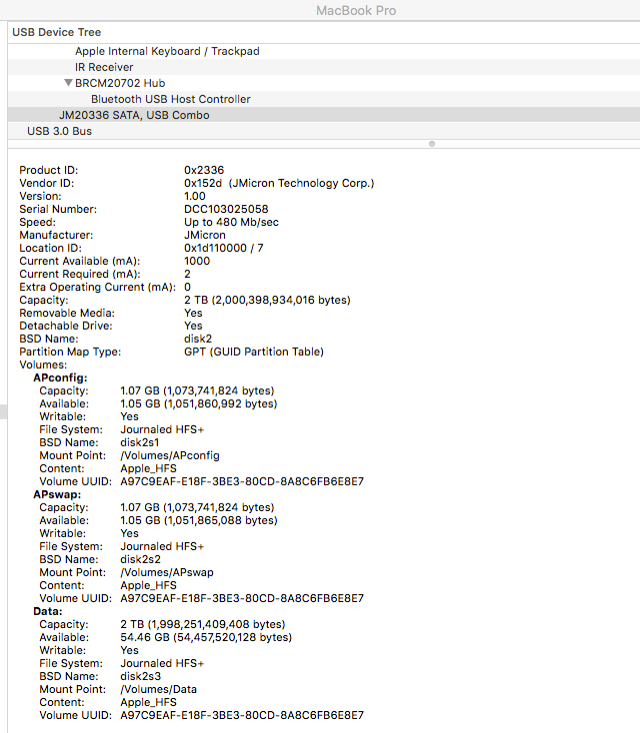640x733 pixels.
Task: Click Capacity value 2 TB (2,000,398,934,016 bytes)
Action: tap(267, 300)
